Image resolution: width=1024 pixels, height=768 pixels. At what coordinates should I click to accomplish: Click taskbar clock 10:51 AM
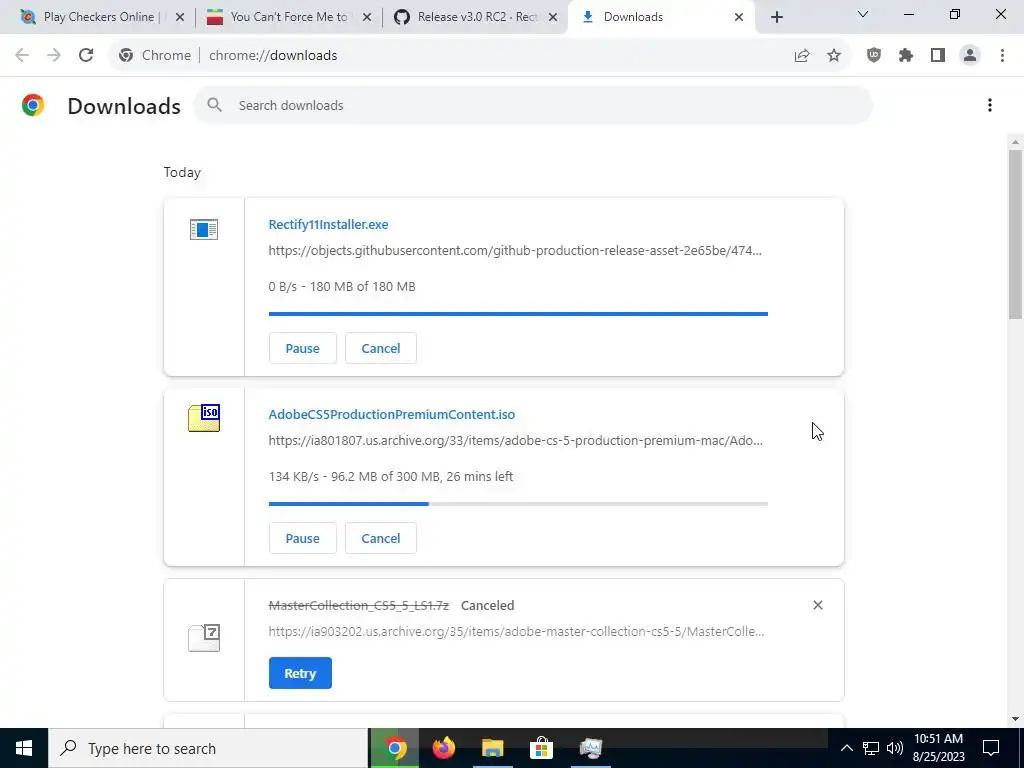click(938, 748)
